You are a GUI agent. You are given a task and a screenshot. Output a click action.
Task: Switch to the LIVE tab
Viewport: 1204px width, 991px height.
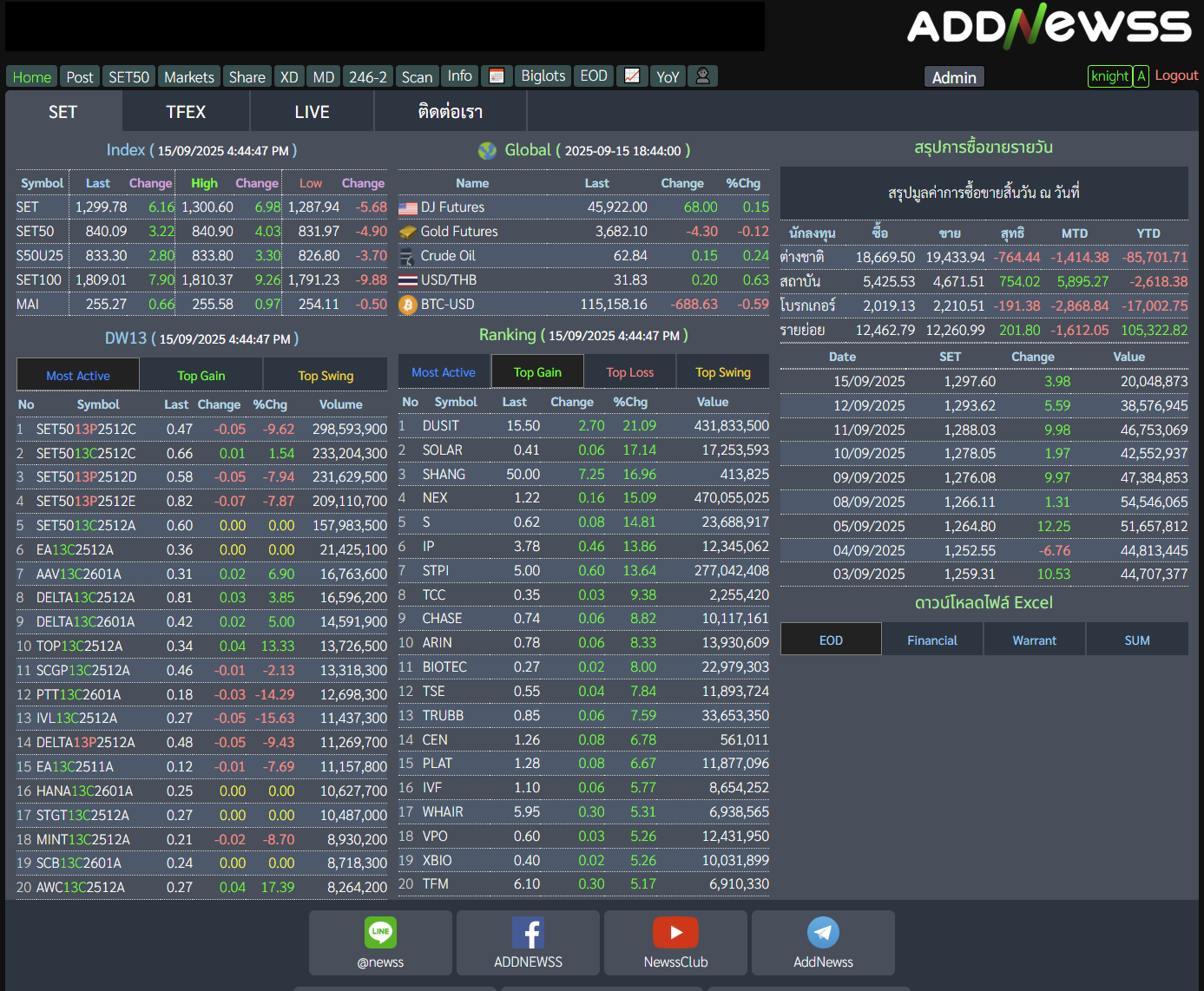click(x=312, y=112)
